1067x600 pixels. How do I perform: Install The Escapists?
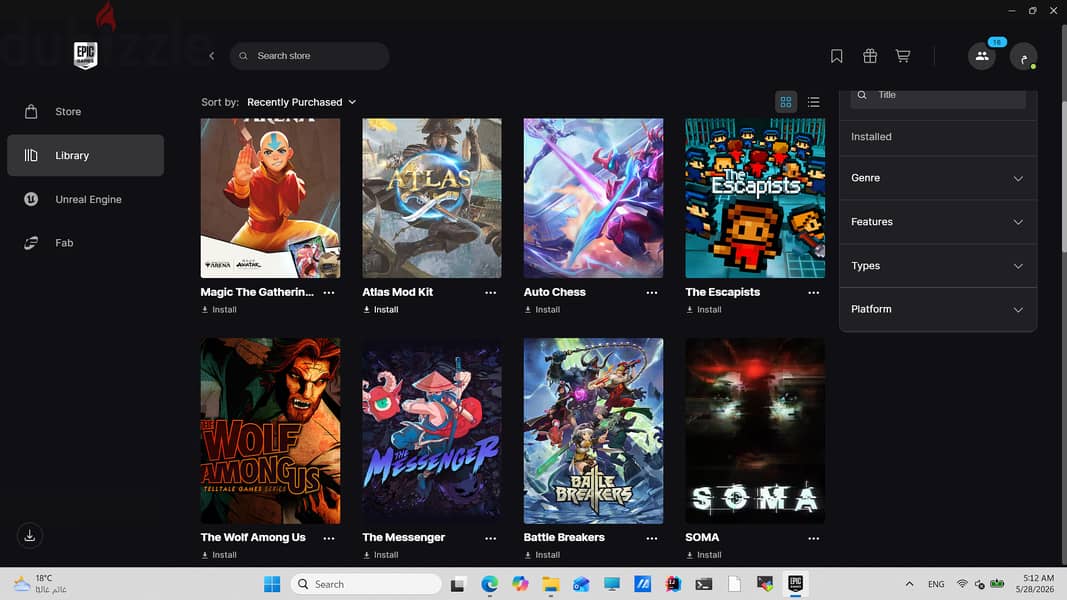coord(704,310)
